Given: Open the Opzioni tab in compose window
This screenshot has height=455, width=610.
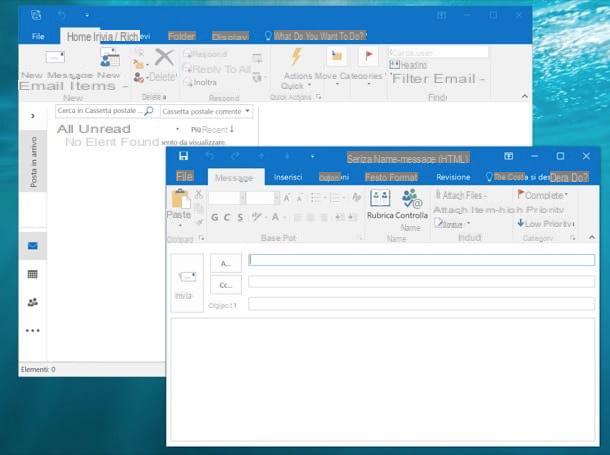Looking at the screenshot, I should [333, 177].
